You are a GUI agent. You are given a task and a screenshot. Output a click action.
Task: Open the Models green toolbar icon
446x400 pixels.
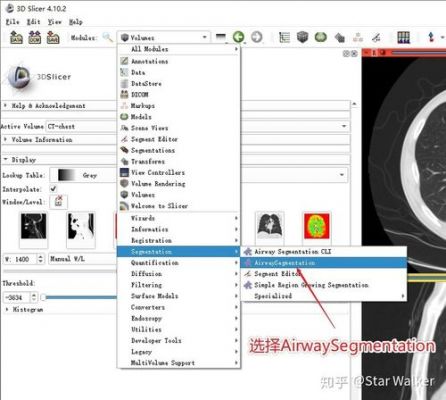tap(321, 37)
